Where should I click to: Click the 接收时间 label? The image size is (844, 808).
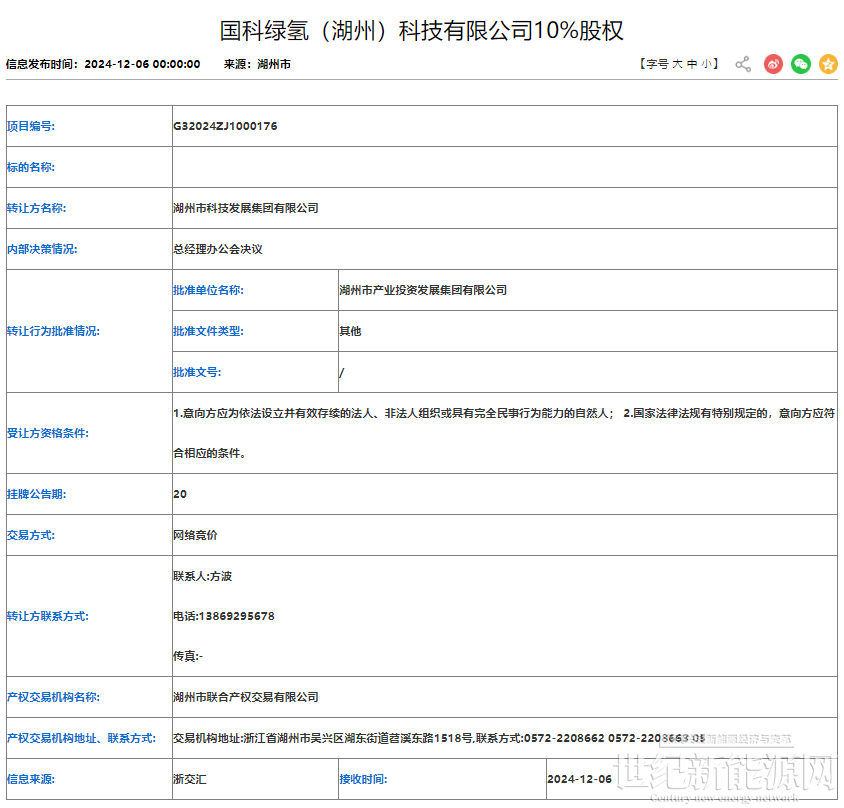pyautogui.click(x=363, y=779)
